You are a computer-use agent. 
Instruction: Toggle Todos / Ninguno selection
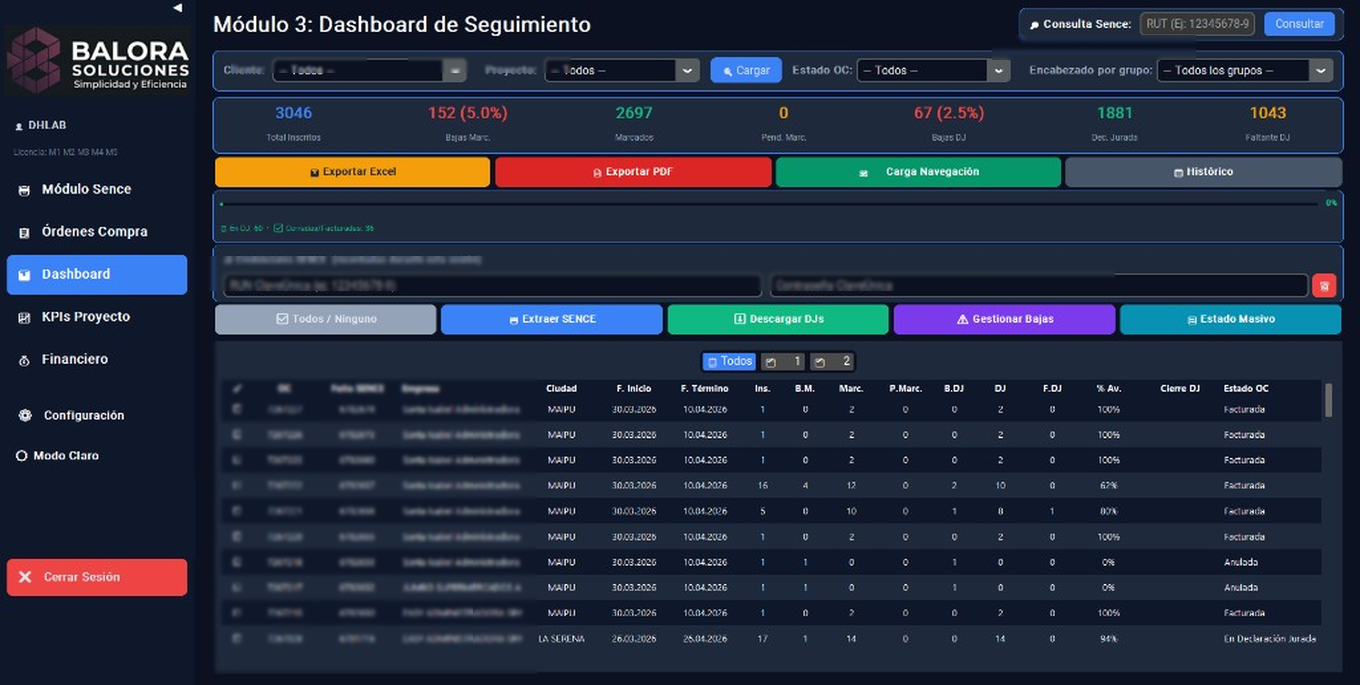[325, 319]
